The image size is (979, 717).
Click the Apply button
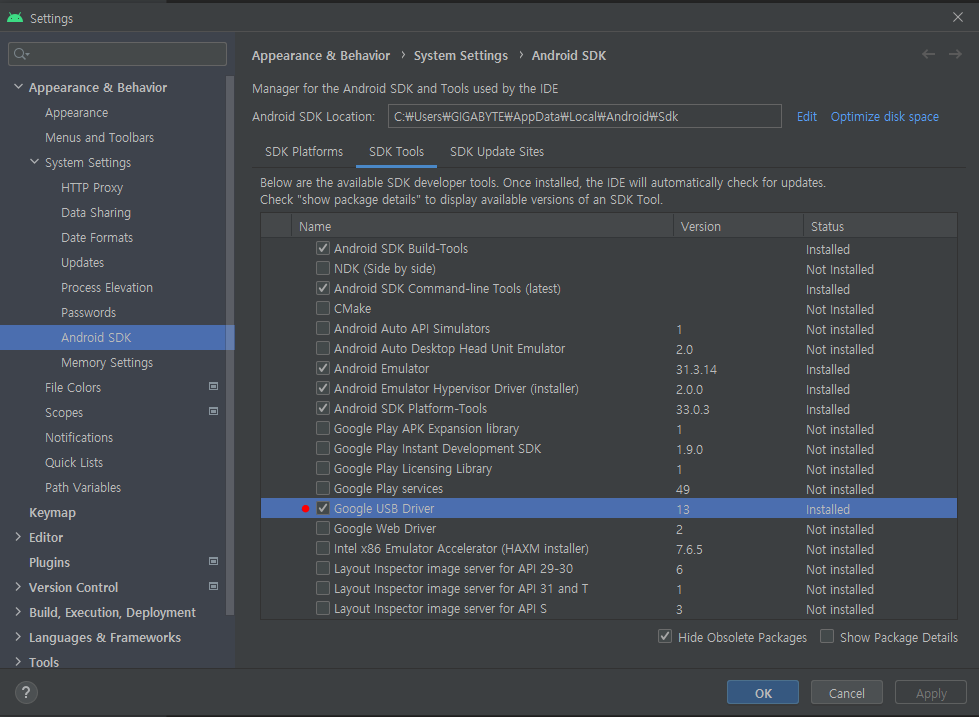click(931, 693)
